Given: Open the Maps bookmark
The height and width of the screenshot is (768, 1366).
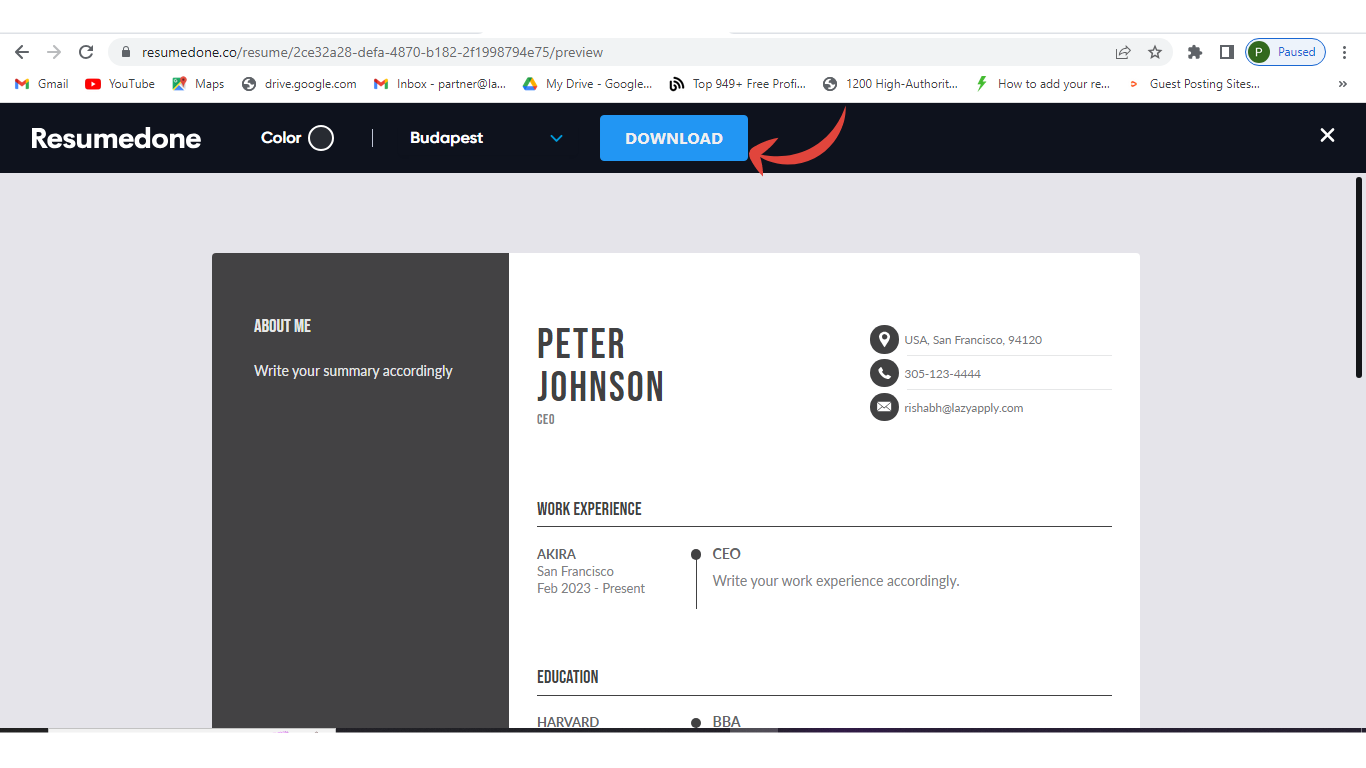Looking at the screenshot, I should click(x=198, y=84).
